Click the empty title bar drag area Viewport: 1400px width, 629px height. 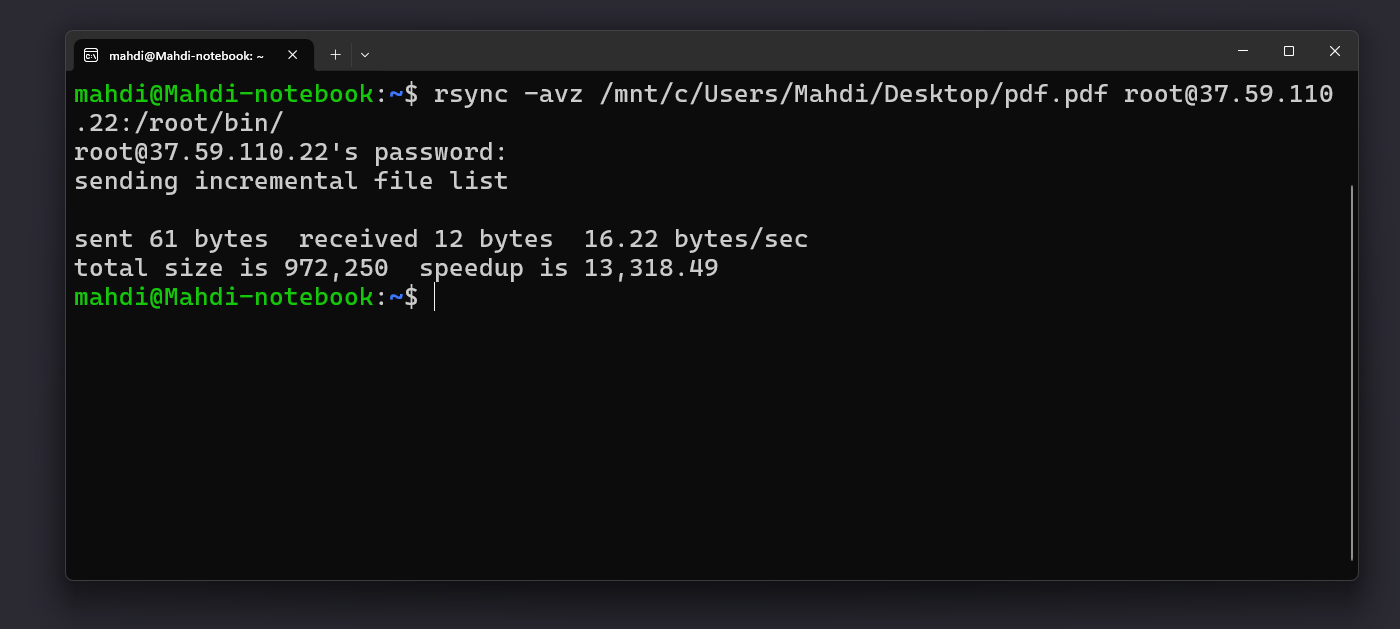800,52
